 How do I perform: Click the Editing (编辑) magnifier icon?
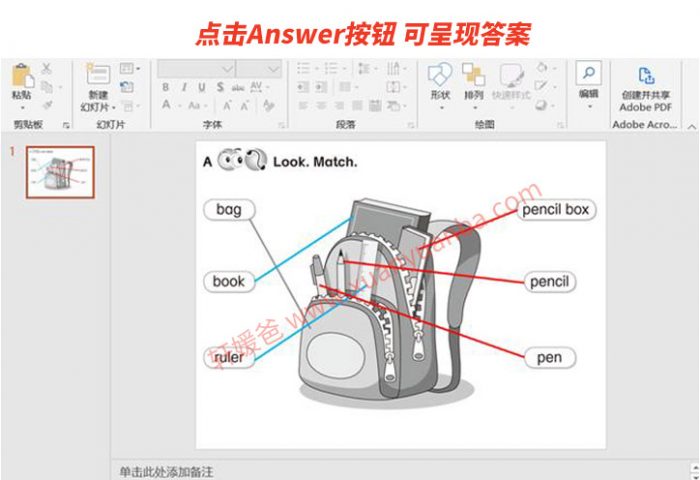coord(588,74)
